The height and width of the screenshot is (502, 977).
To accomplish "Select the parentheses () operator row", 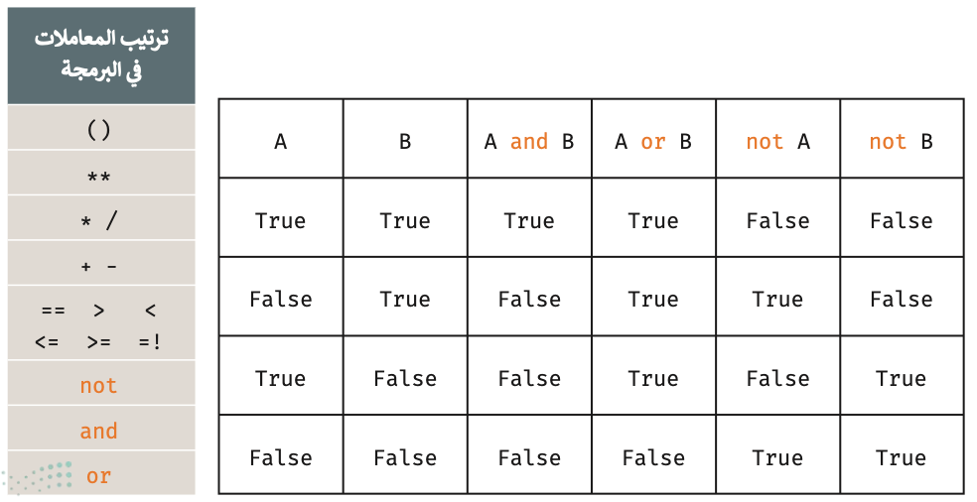I will pos(101,127).
